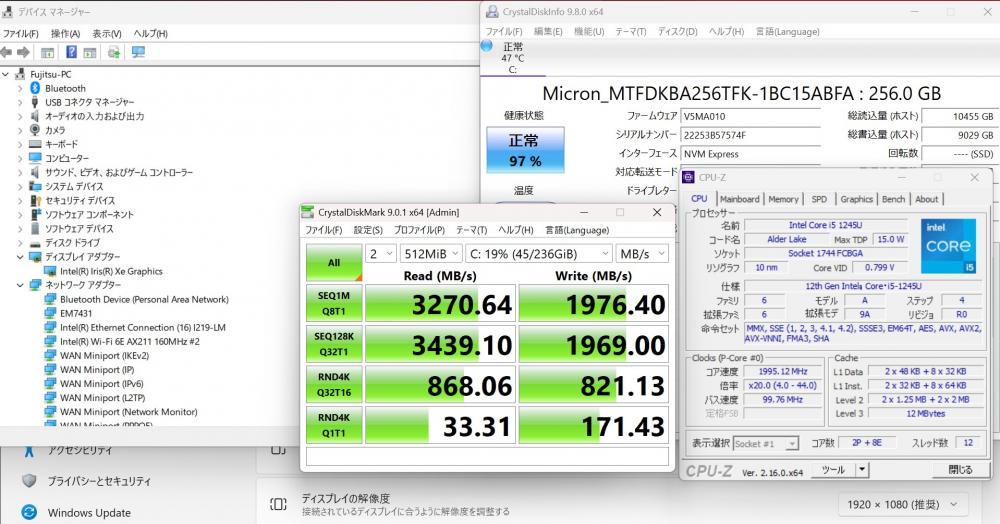Viewport: 1000px width, 524px height.
Task: Select the Intel Iris Xe Graphics adapter icon
Action: pyautogui.click(x=50, y=271)
